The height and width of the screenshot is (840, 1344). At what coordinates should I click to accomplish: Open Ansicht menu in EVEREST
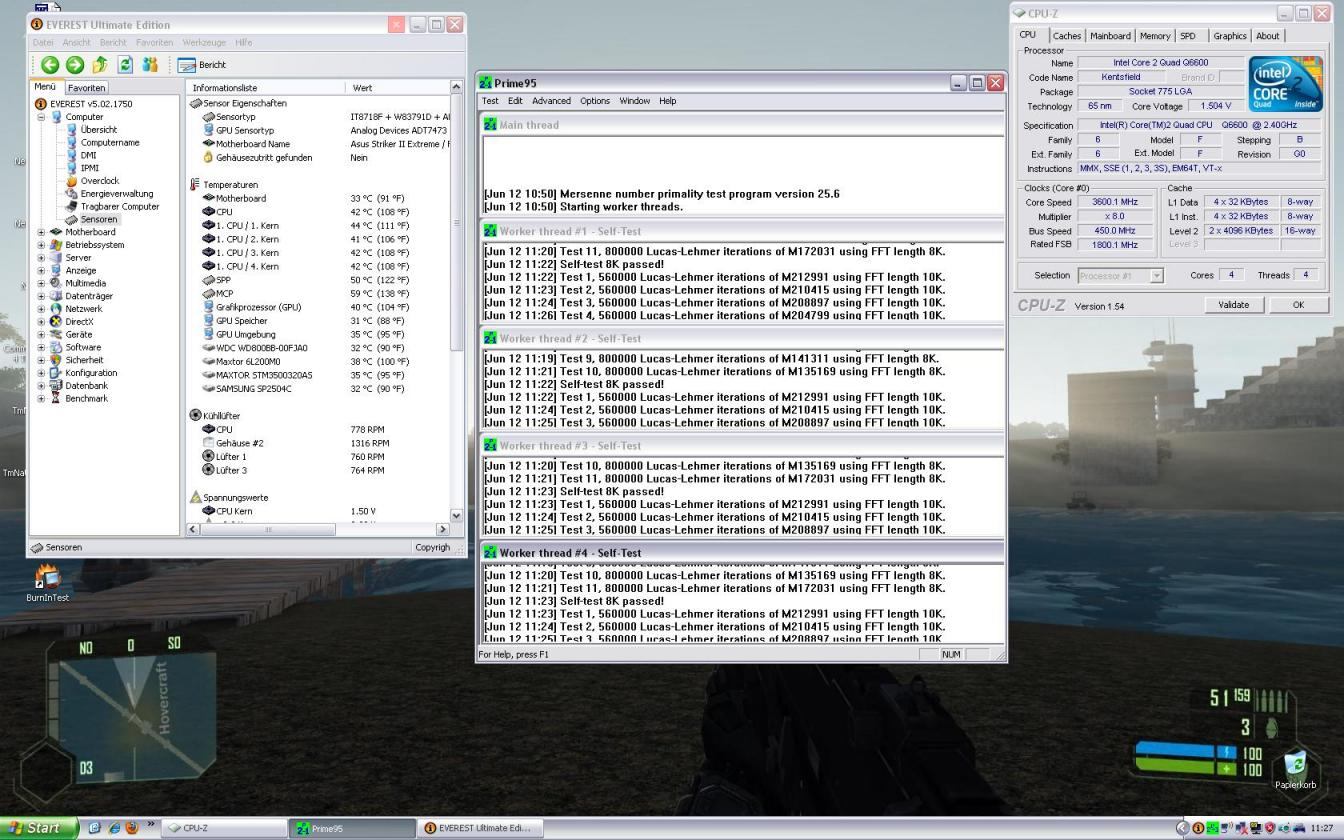point(76,42)
